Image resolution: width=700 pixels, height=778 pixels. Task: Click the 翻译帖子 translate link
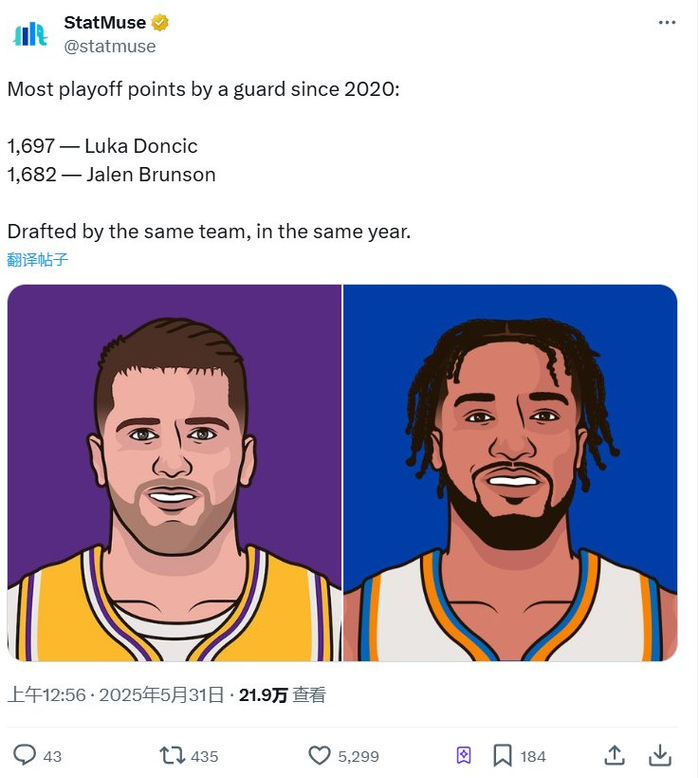[x=38, y=260]
